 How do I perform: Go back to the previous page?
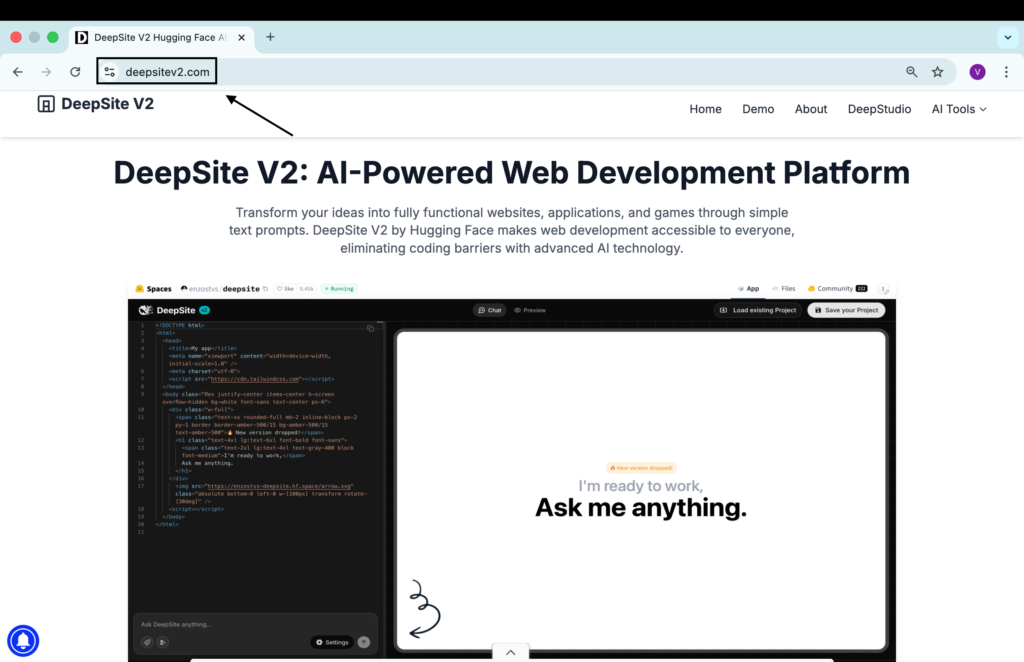point(18,72)
